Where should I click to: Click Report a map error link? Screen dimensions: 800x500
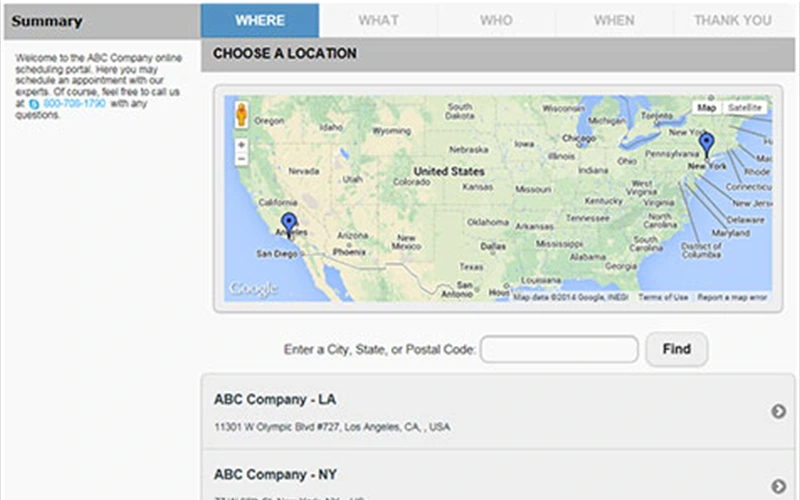click(x=733, y=297)
